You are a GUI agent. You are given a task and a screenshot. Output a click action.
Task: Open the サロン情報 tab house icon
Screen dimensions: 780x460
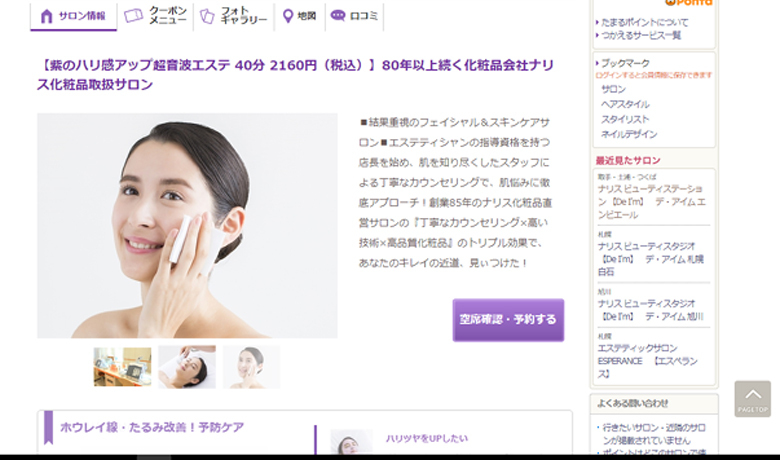click(x=46, y=16)
